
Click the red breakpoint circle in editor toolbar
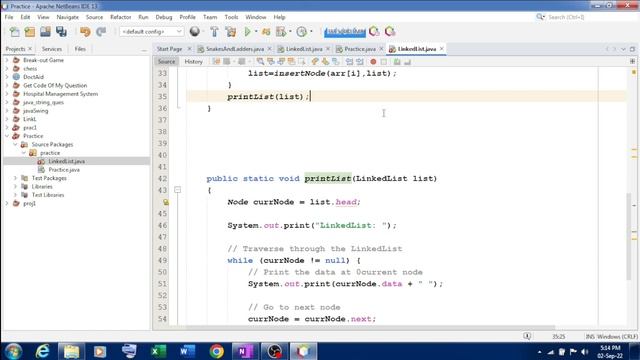click(373, 62)
